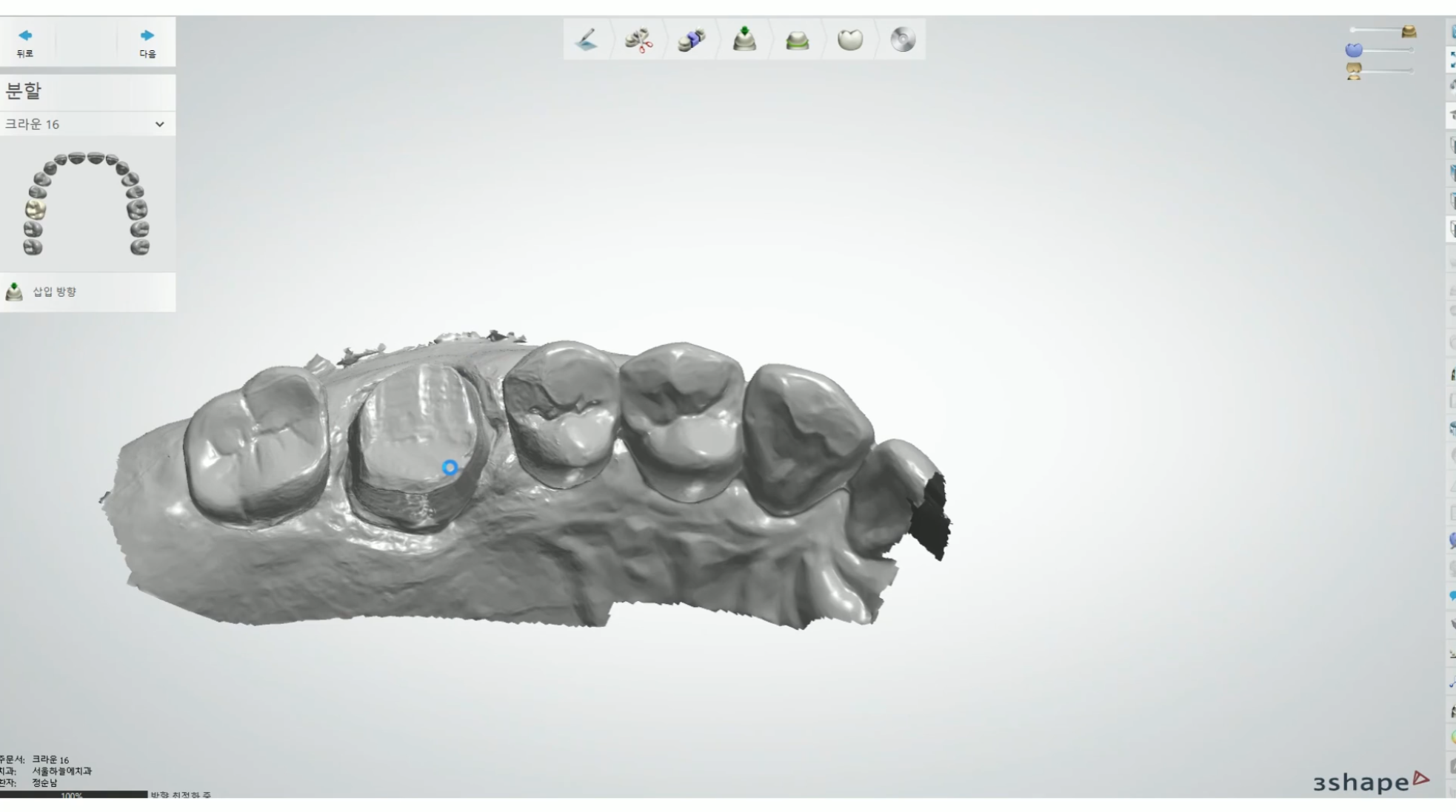Open the green margin line step icon
This screenshot has width=1456, height=812.
point(797,40)
